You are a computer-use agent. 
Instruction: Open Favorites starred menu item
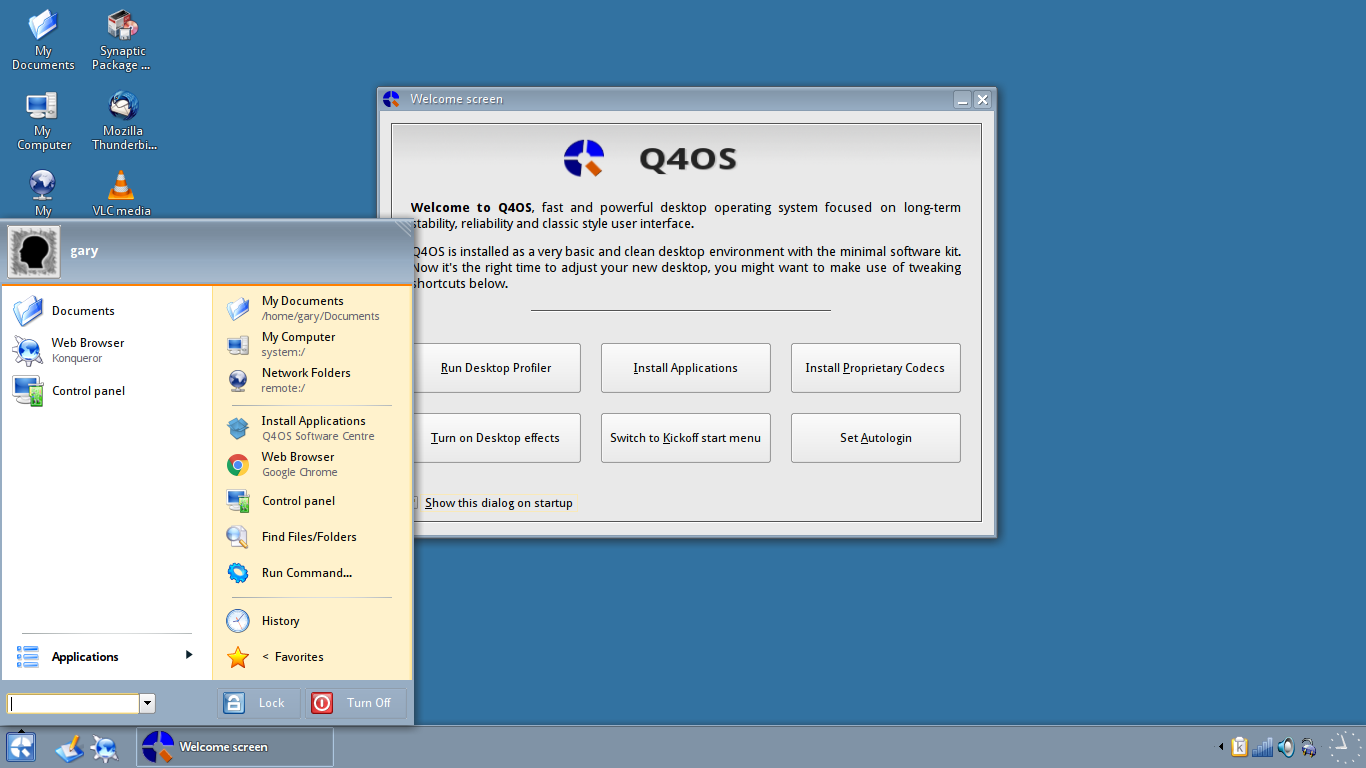[x=311, y=657]
